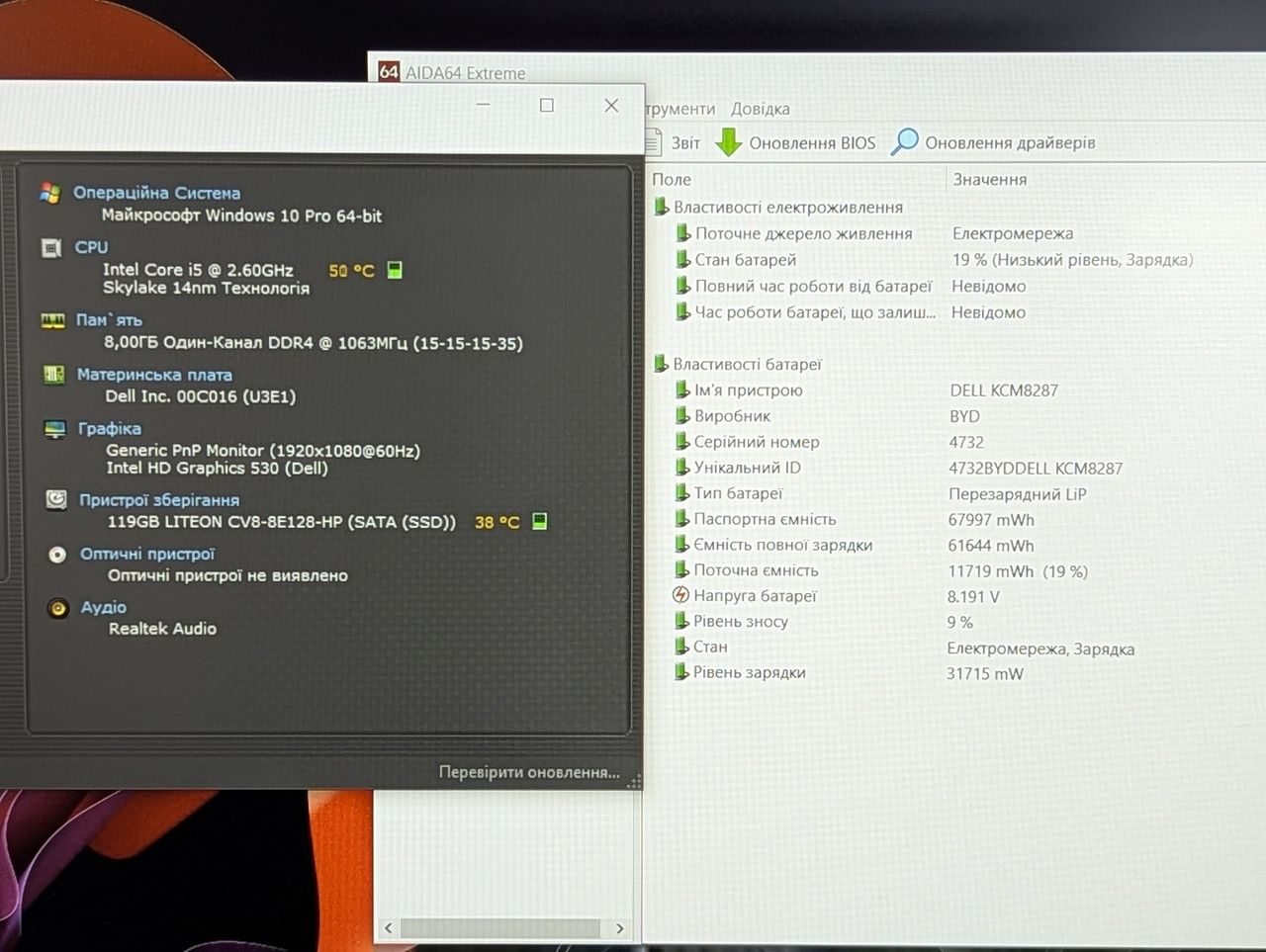Click the 'Поле' column header
1266x952 pixels.
pyautogui.click(x=672, y=180)
